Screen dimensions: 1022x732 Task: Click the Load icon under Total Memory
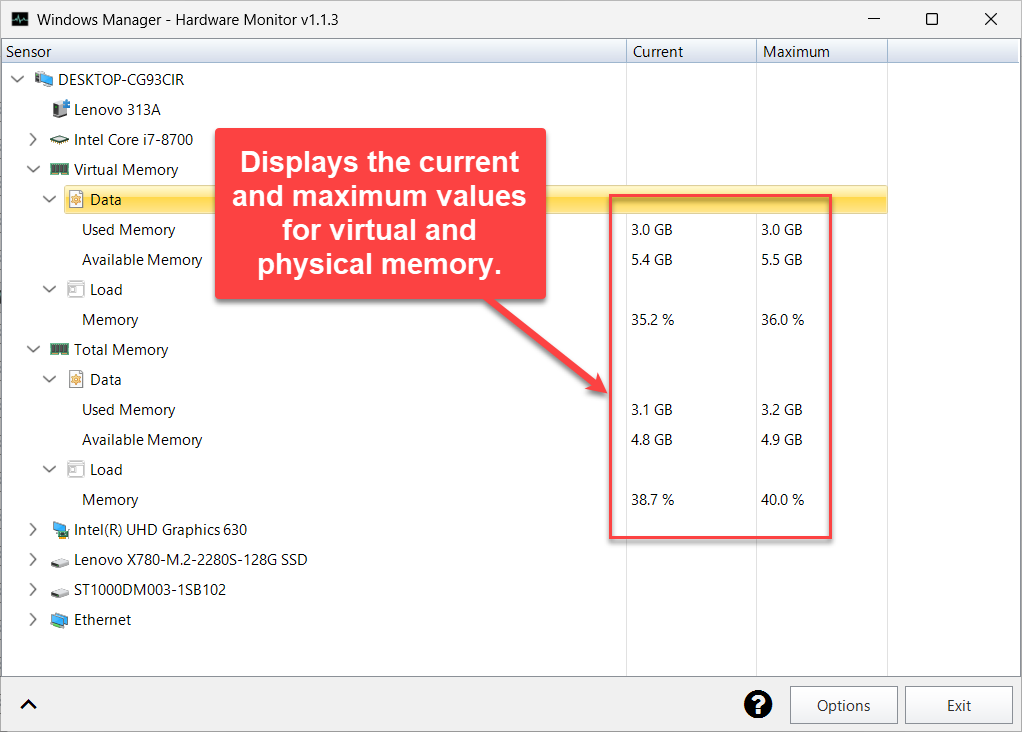(76, 469)
